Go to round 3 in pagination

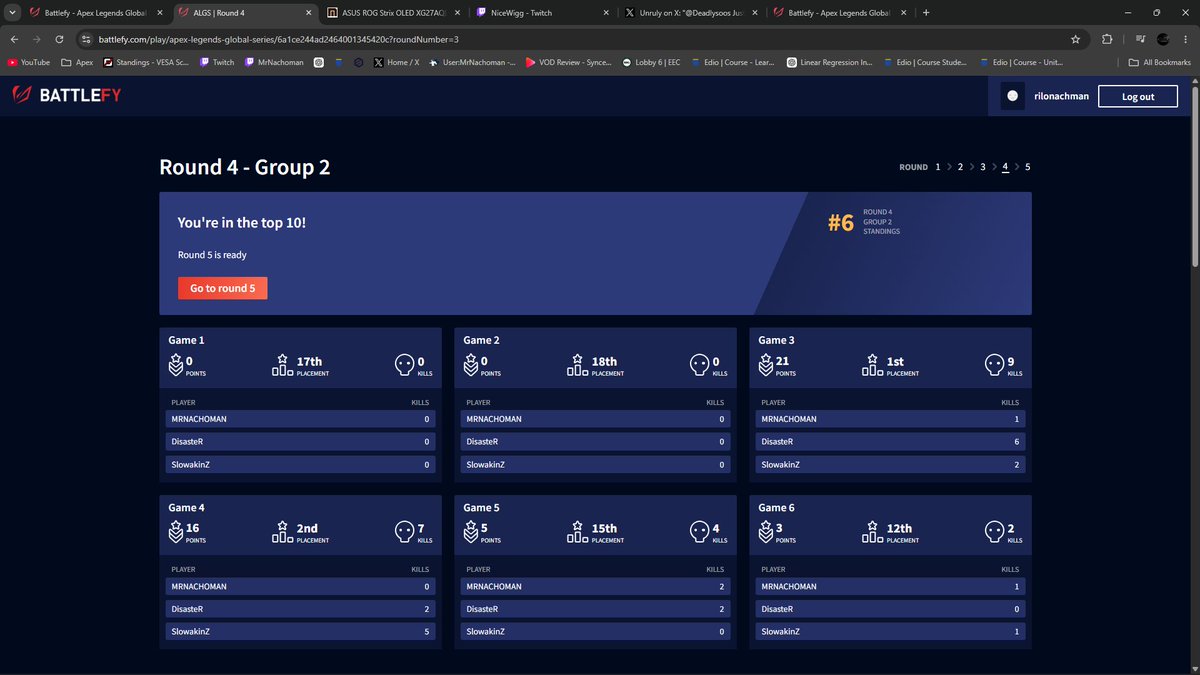point(983,167)
